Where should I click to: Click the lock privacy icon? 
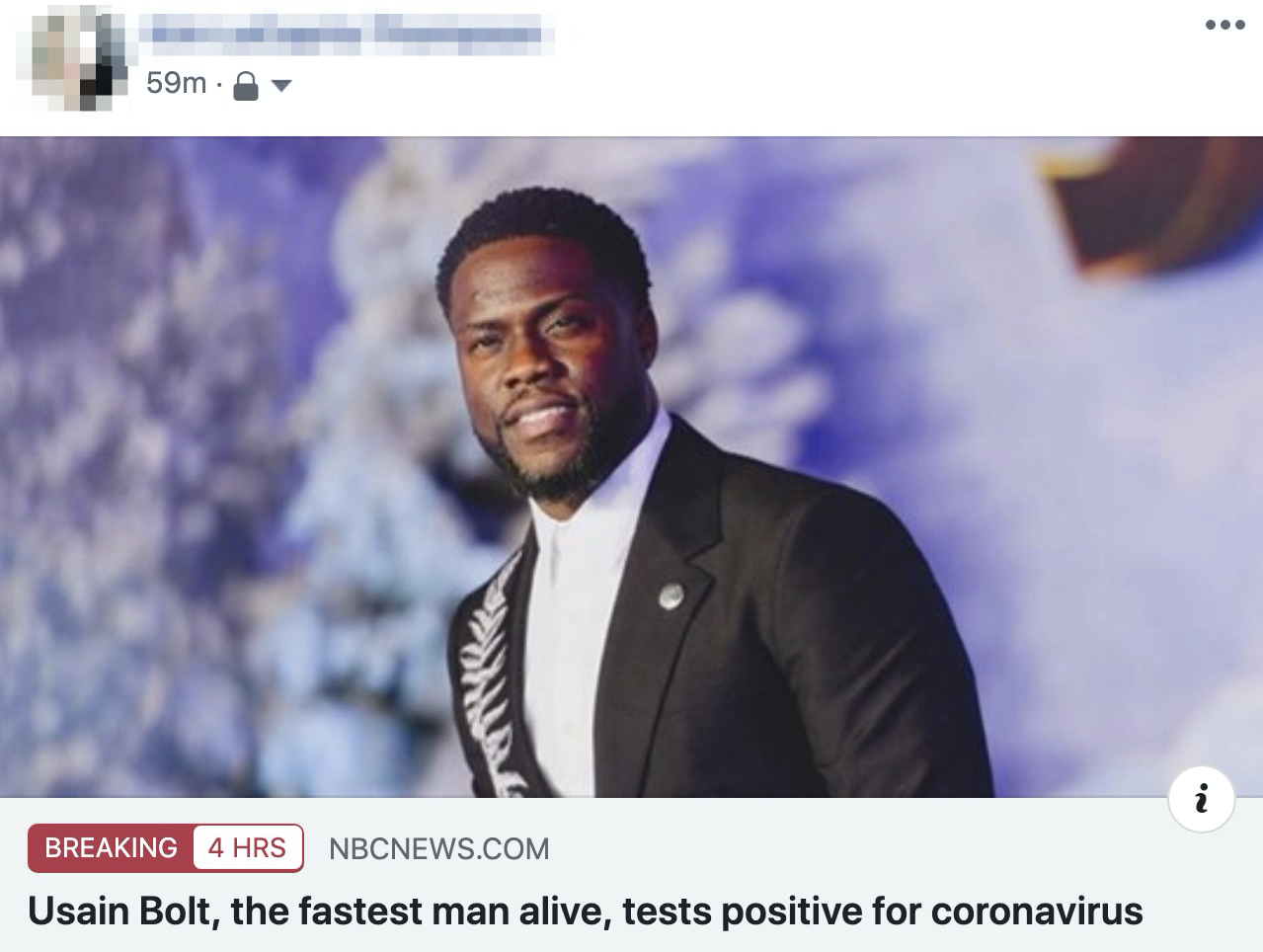245,89
